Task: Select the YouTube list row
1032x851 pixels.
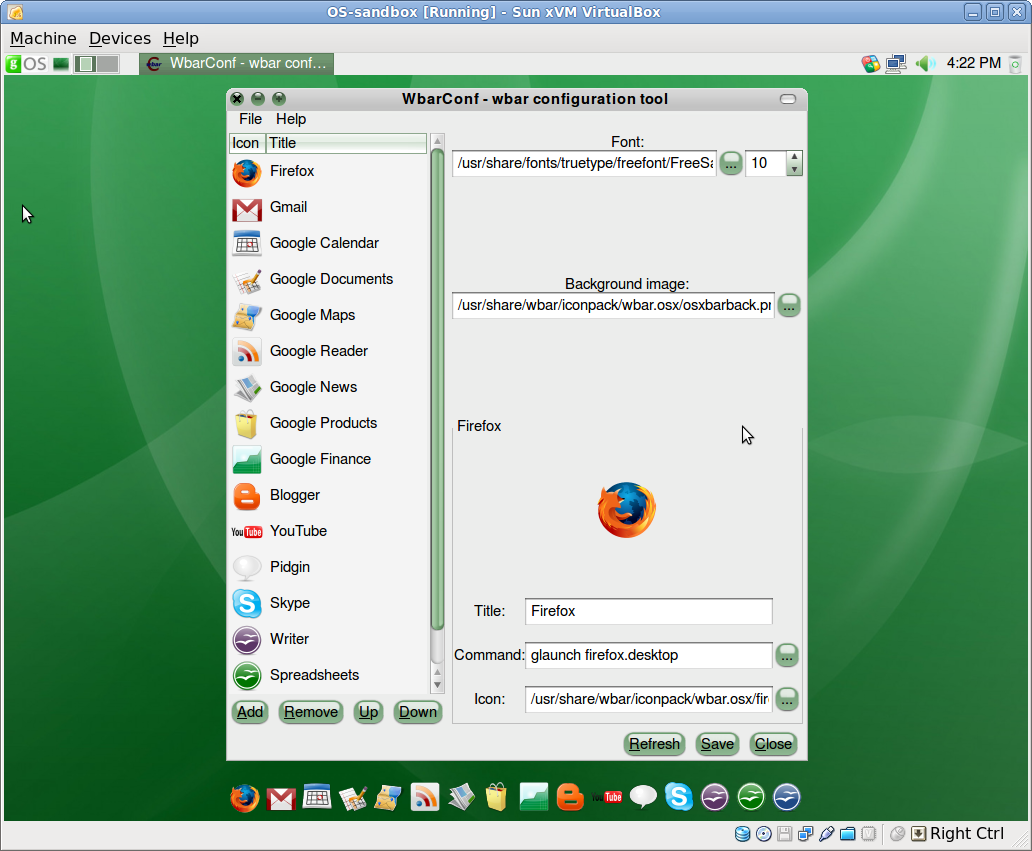Action: [328, 531]
